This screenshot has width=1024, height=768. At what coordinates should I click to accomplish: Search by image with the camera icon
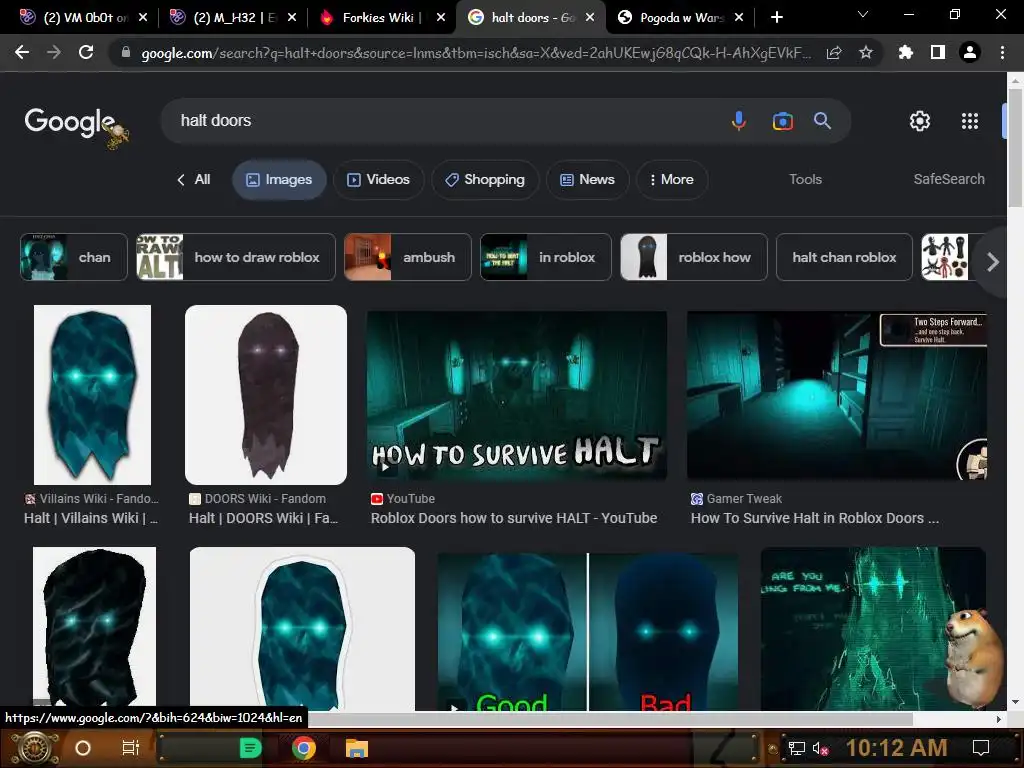tap(782, 121)
